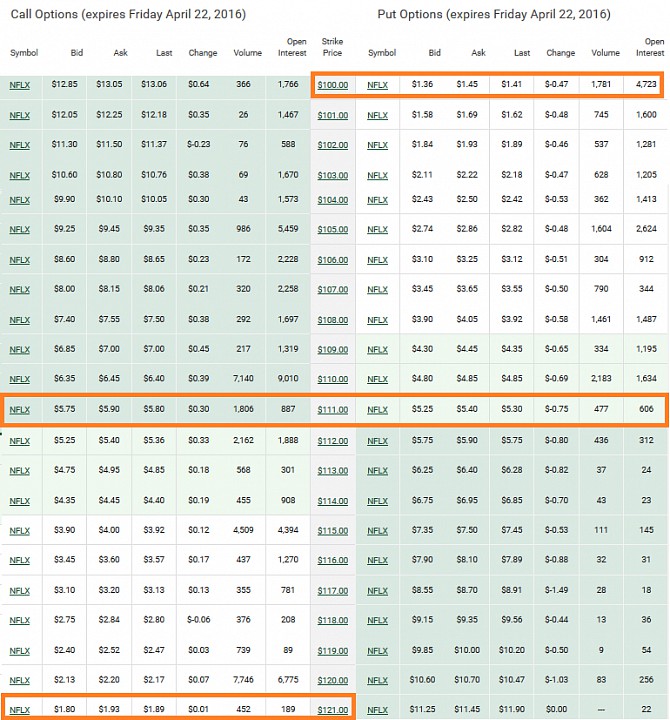Screen dimensions: 670x720
Task: Open the $115.00 strike price link
Action: point(332,531)
